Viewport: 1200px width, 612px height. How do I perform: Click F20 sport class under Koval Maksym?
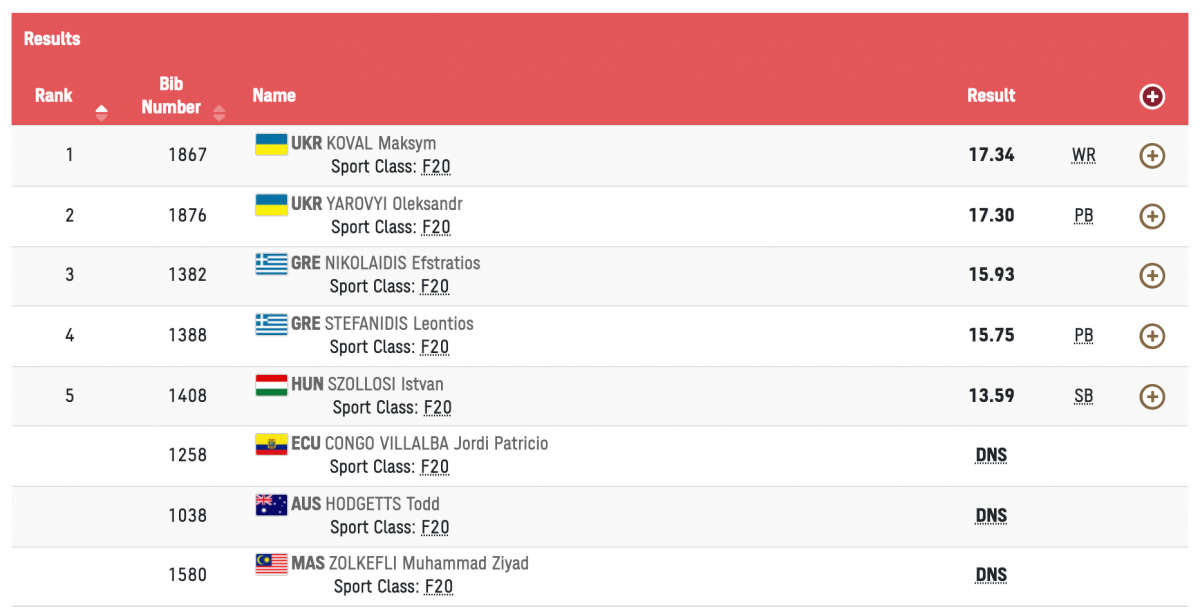coord(436,167)
